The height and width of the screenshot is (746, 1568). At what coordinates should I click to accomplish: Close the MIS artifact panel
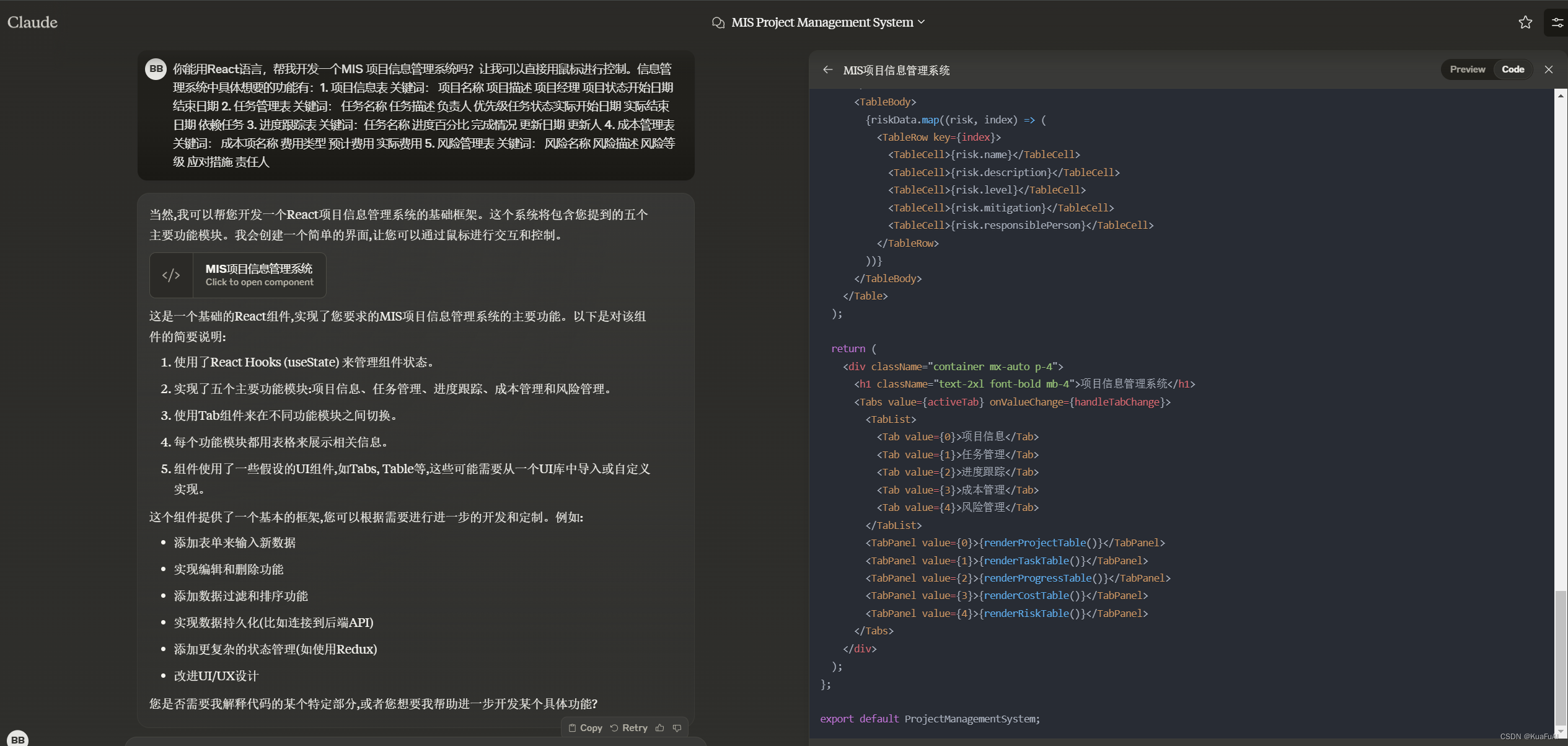1548,69
